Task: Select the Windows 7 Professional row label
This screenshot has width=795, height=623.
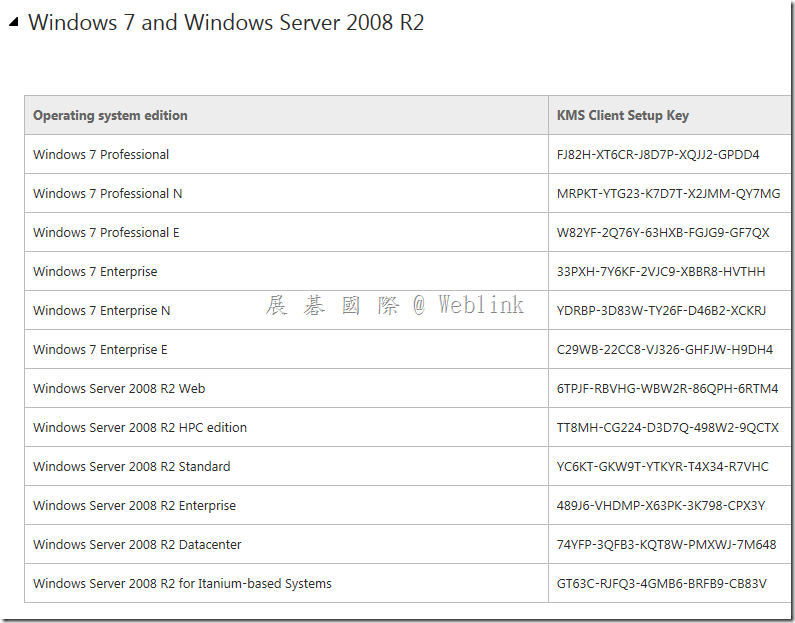Action: 101,155
